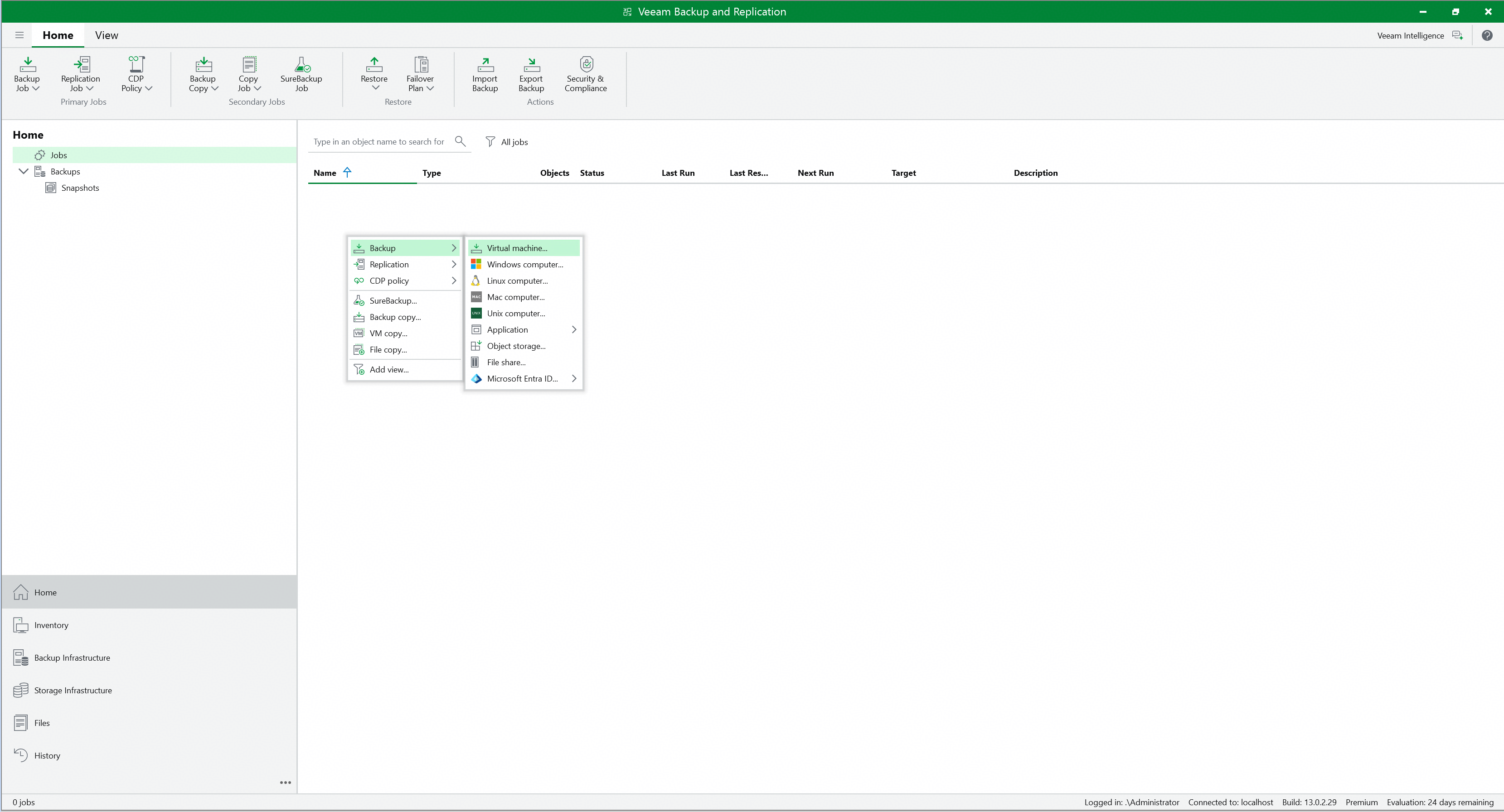Click the Restore ribbon icon

coord(374,64)
